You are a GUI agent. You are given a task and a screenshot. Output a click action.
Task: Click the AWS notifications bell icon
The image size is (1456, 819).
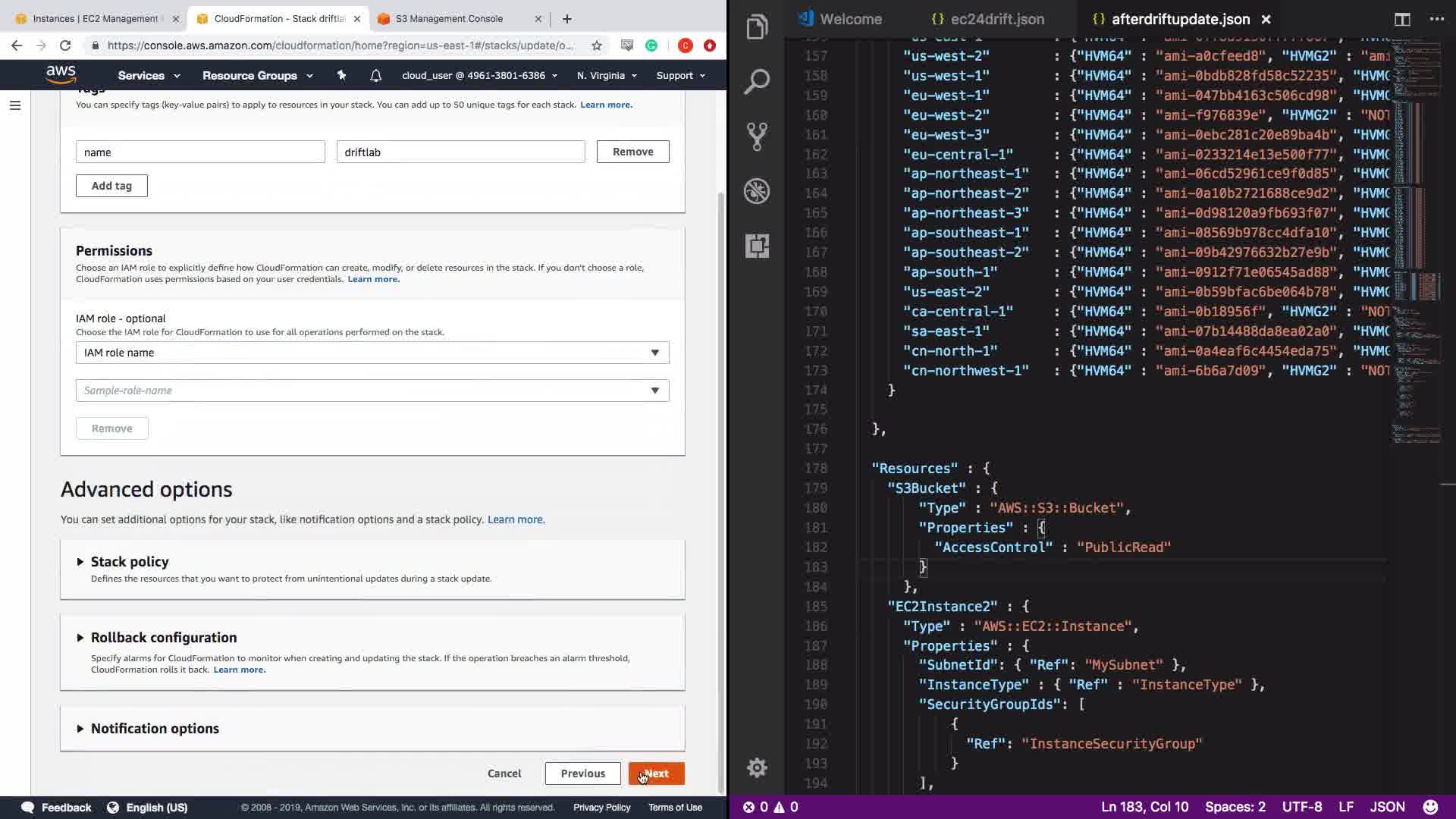coord(375,75)
